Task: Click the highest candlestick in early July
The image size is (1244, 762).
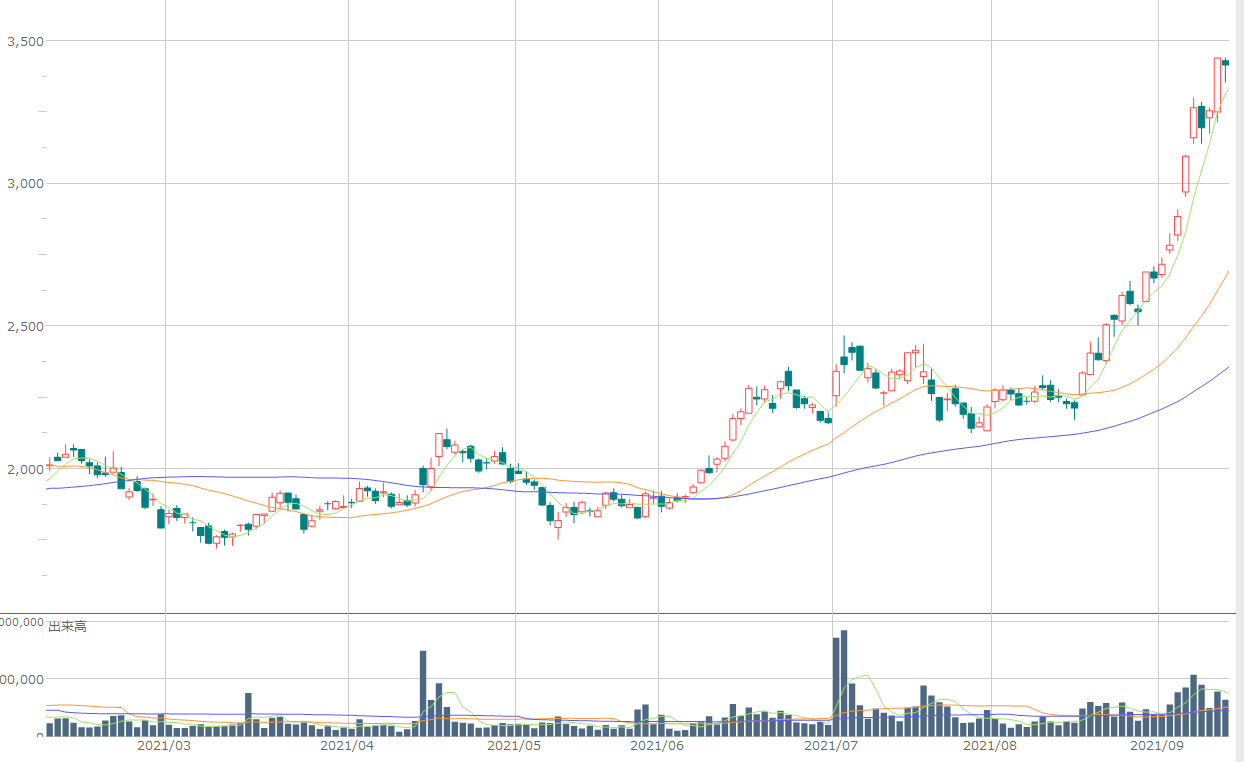Action: click(844, 359)
